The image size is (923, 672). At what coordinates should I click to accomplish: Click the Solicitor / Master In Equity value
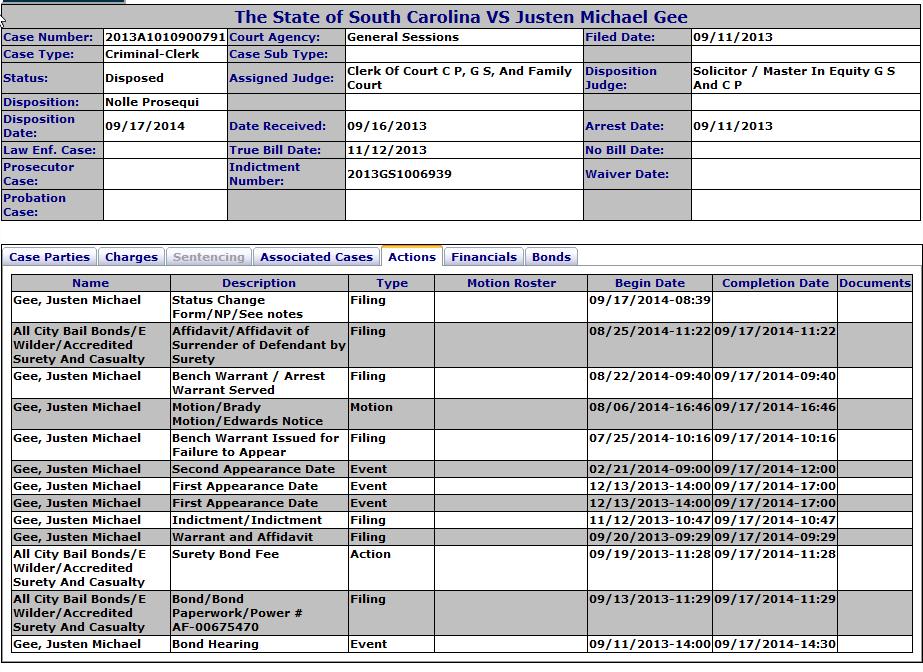(x=793, y=78)
